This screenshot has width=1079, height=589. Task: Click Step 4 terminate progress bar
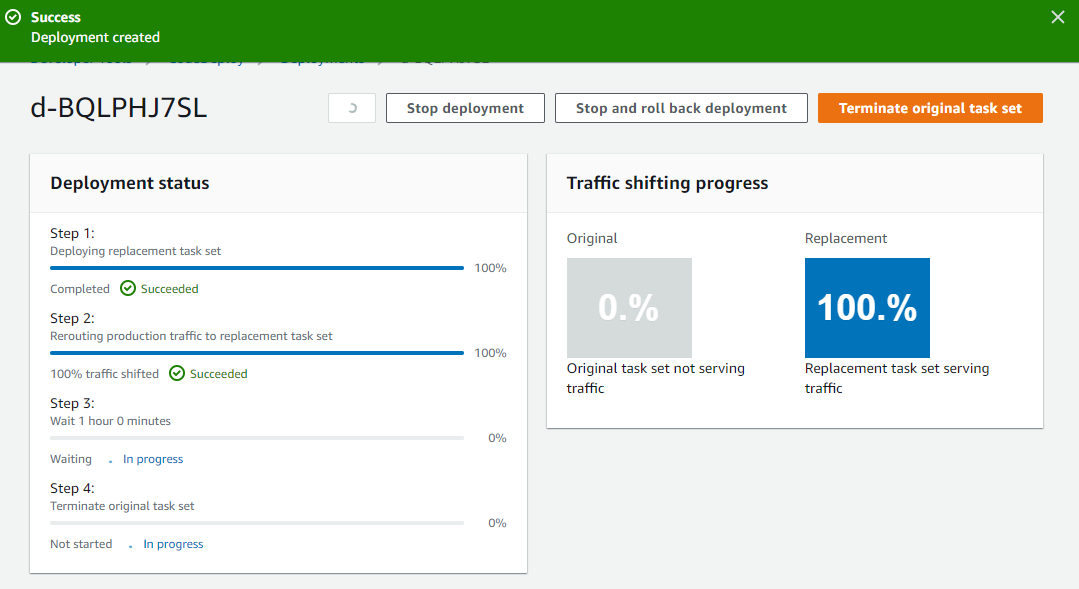257,523
